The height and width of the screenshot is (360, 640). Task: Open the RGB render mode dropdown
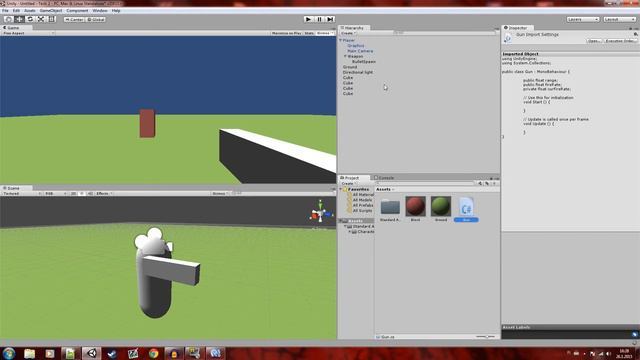(x=56, y=193)
